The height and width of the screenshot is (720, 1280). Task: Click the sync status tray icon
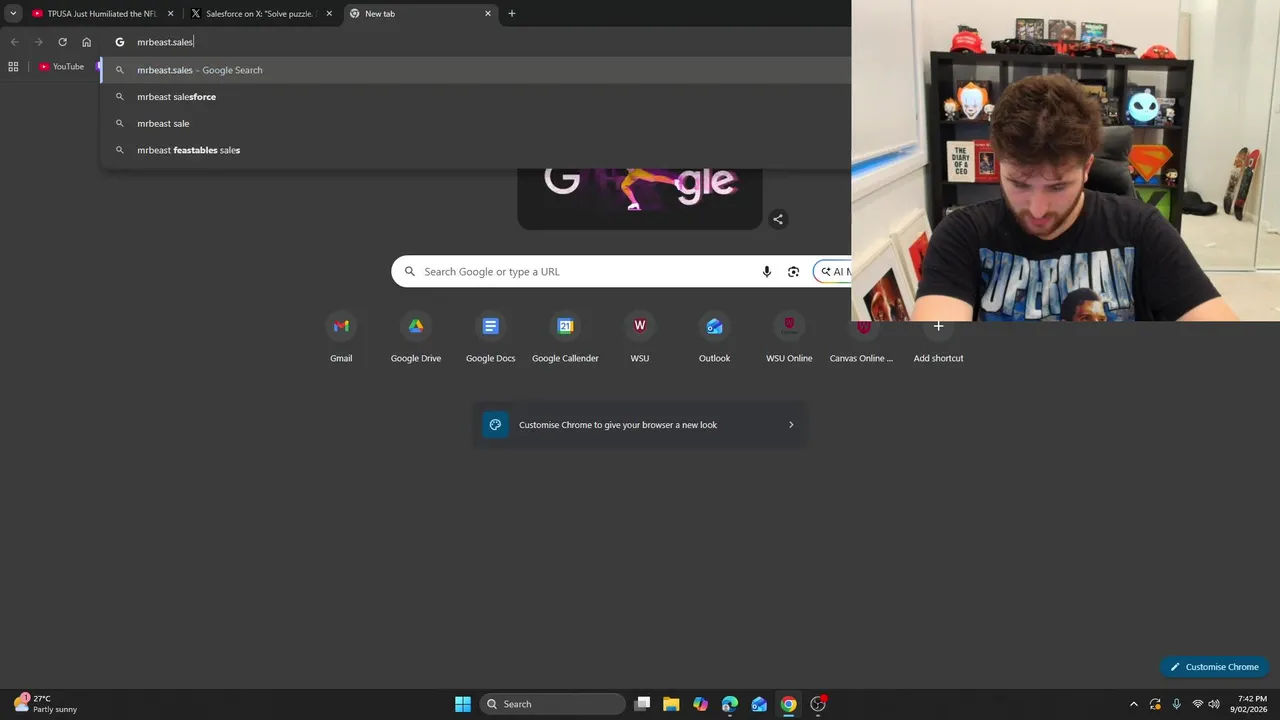pos(1155,704)
